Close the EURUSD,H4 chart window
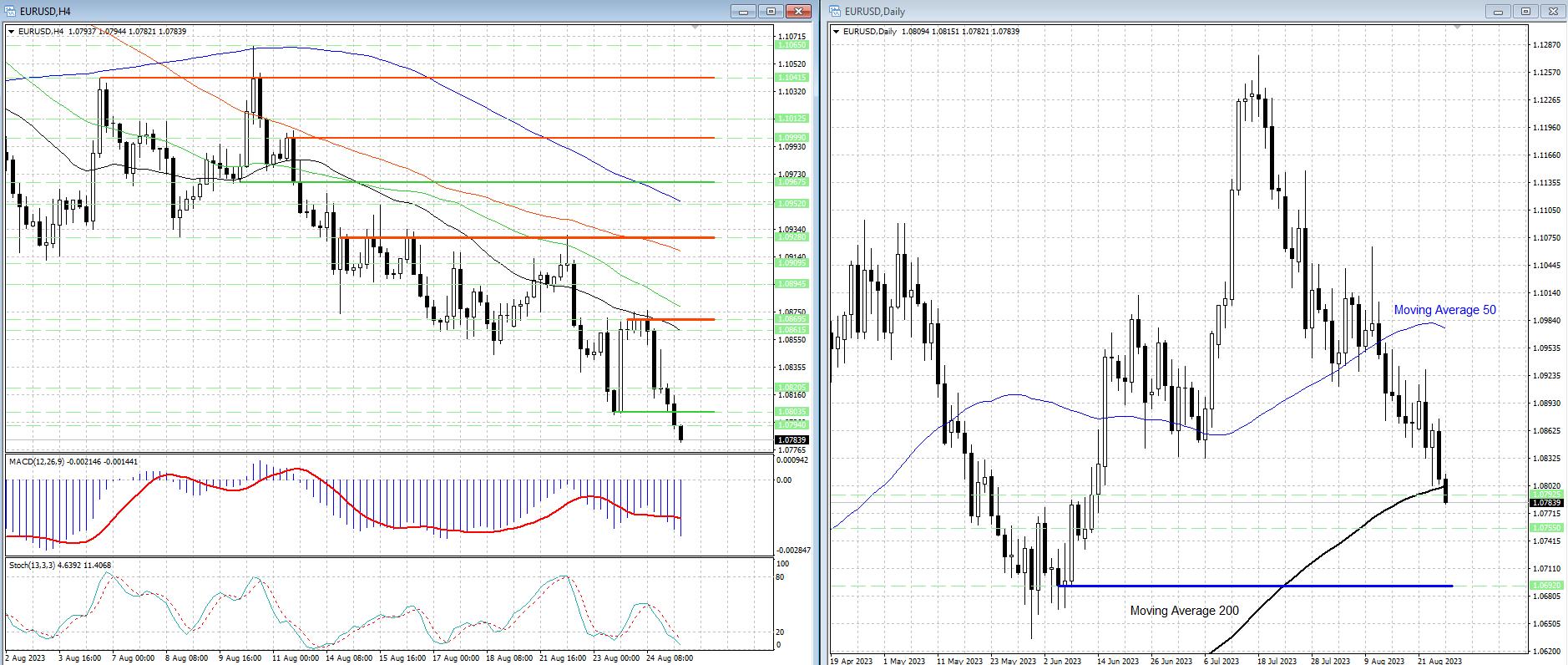The height and width of the screenshot is (665, 1568). (x=798, y=11)
